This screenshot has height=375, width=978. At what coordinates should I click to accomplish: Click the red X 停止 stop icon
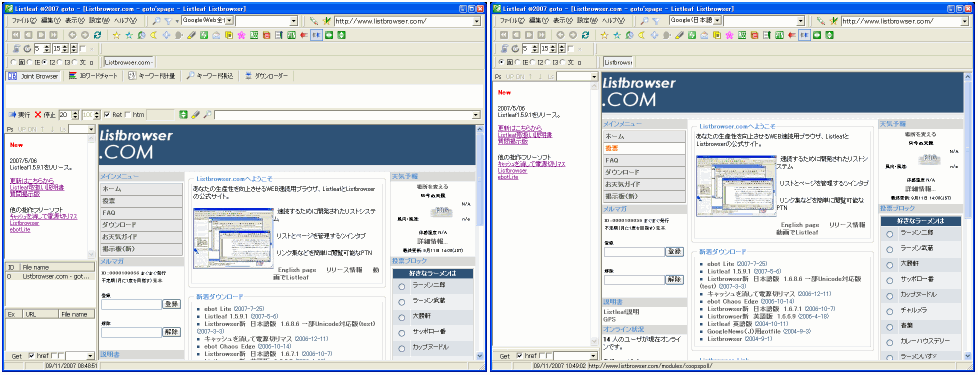(x=38, y=115)
